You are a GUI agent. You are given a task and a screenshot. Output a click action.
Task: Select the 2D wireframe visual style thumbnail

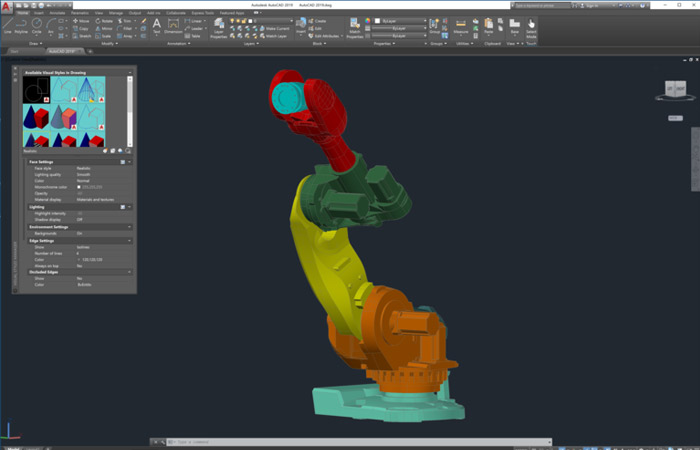click(x=37, y=91)
